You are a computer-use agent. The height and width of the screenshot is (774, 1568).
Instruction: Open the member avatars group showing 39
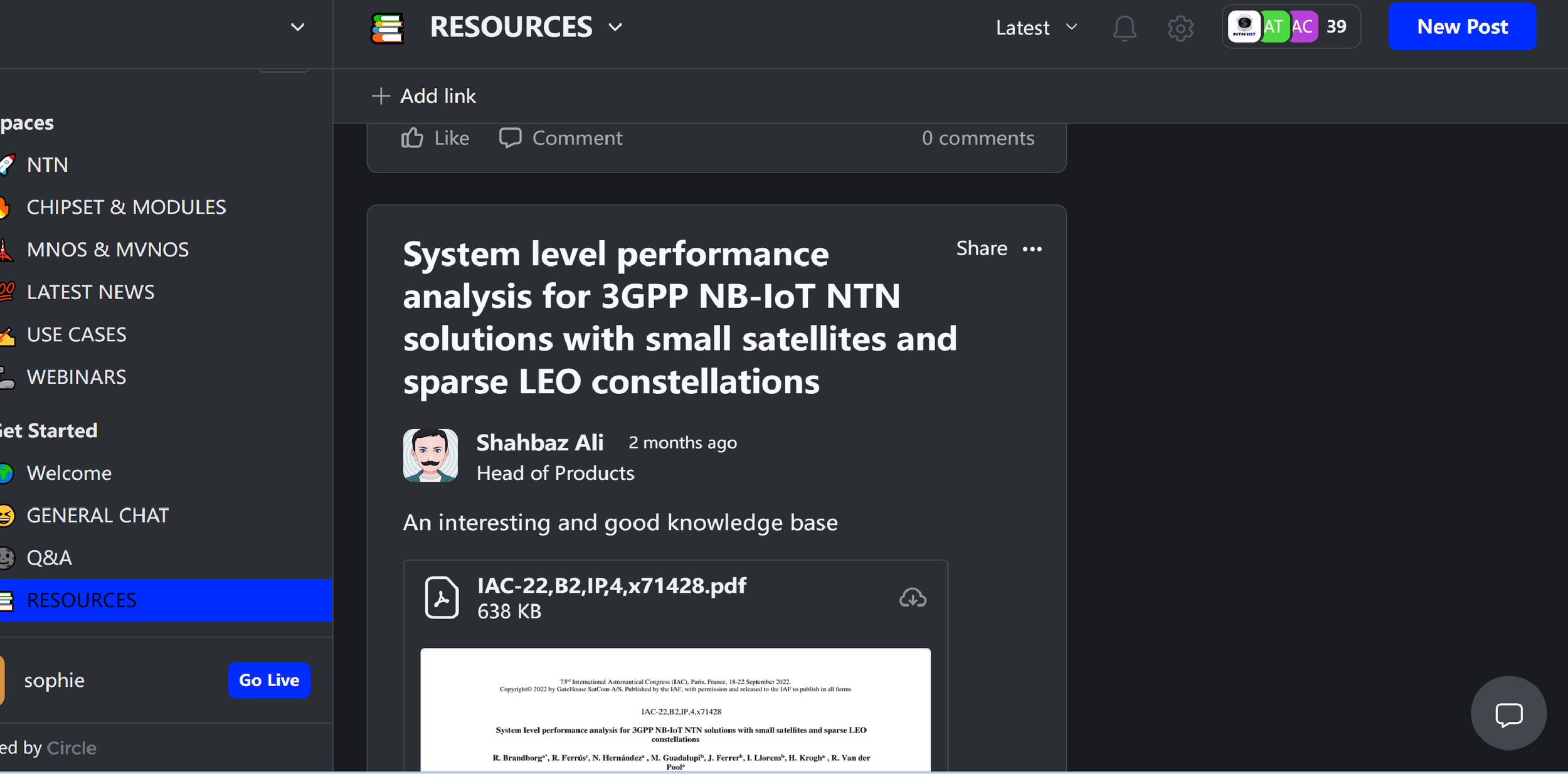(x=1290, y=26)
